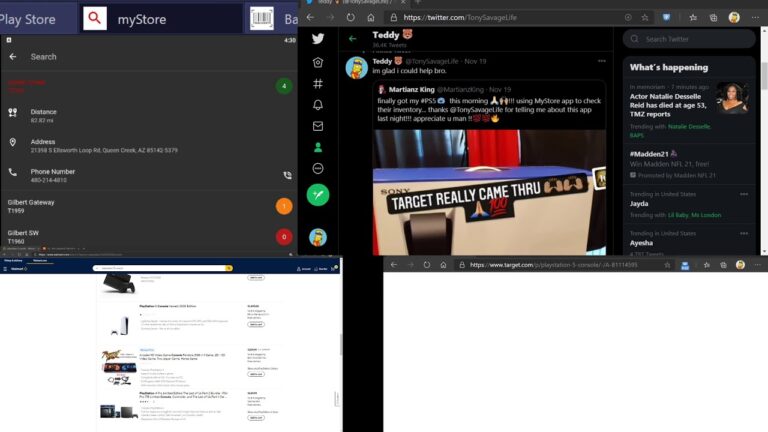Open the Profile icon in Twitter sidebar

coord(318,147)
